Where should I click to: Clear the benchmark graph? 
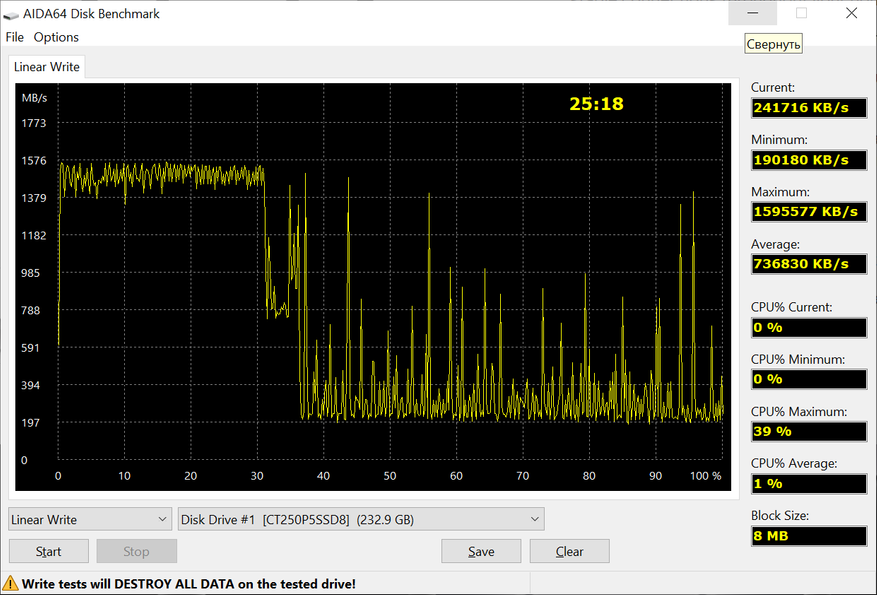click(569, 551)
